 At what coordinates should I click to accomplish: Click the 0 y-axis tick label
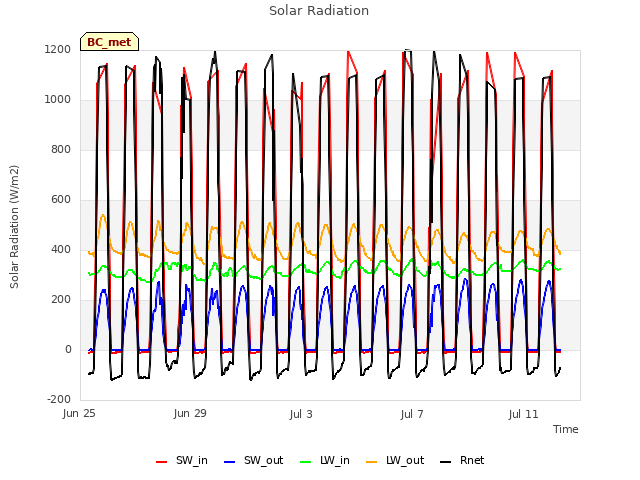click(68, 349)
